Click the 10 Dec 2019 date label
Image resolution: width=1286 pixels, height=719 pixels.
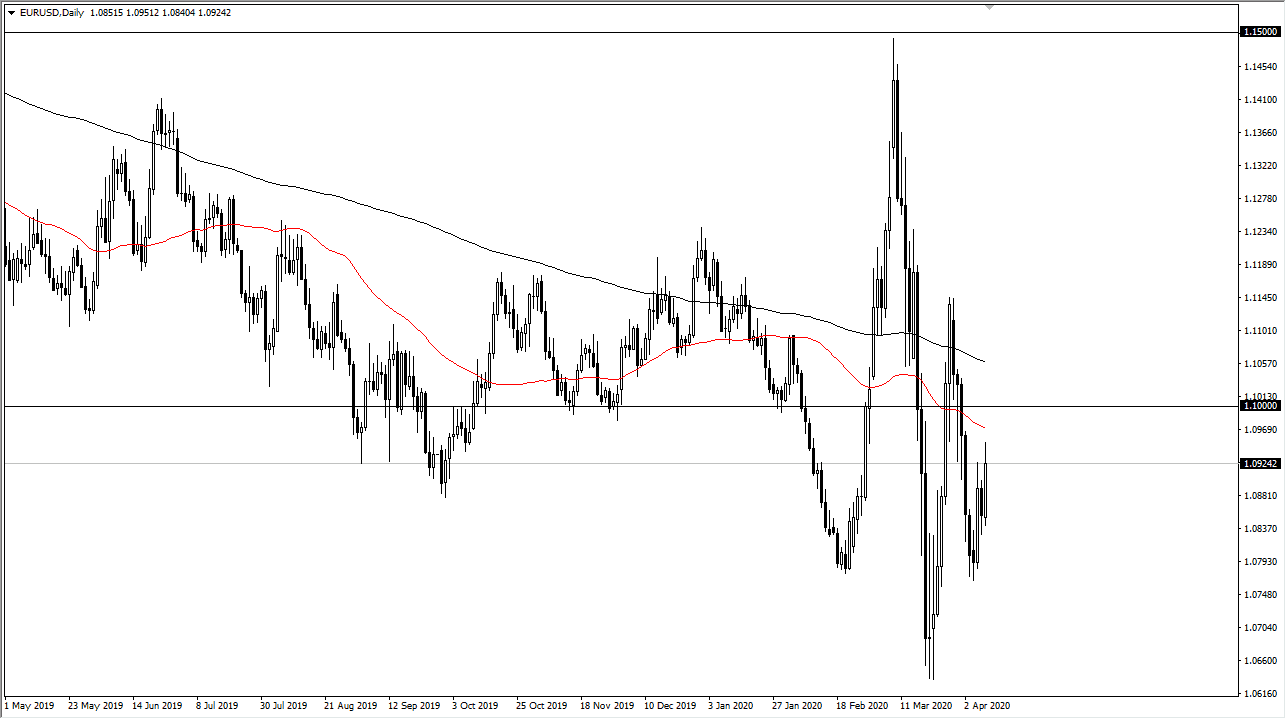[670, 706]
